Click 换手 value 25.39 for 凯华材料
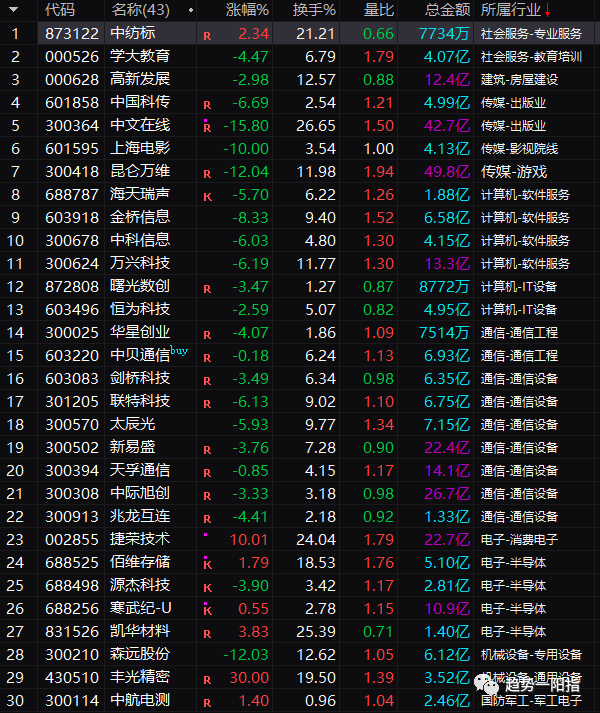 316,632
